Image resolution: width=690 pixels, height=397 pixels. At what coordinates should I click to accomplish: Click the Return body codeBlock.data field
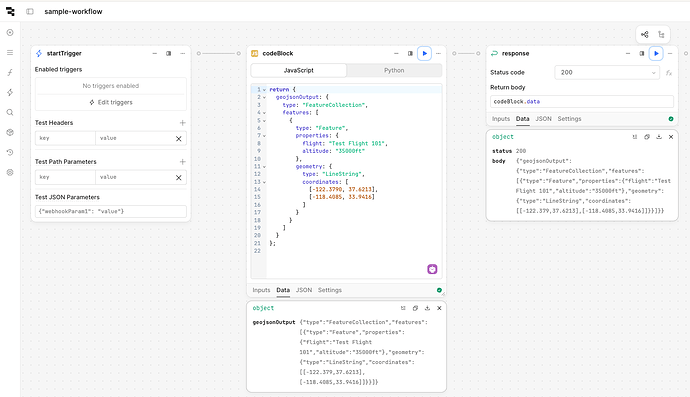582,102
